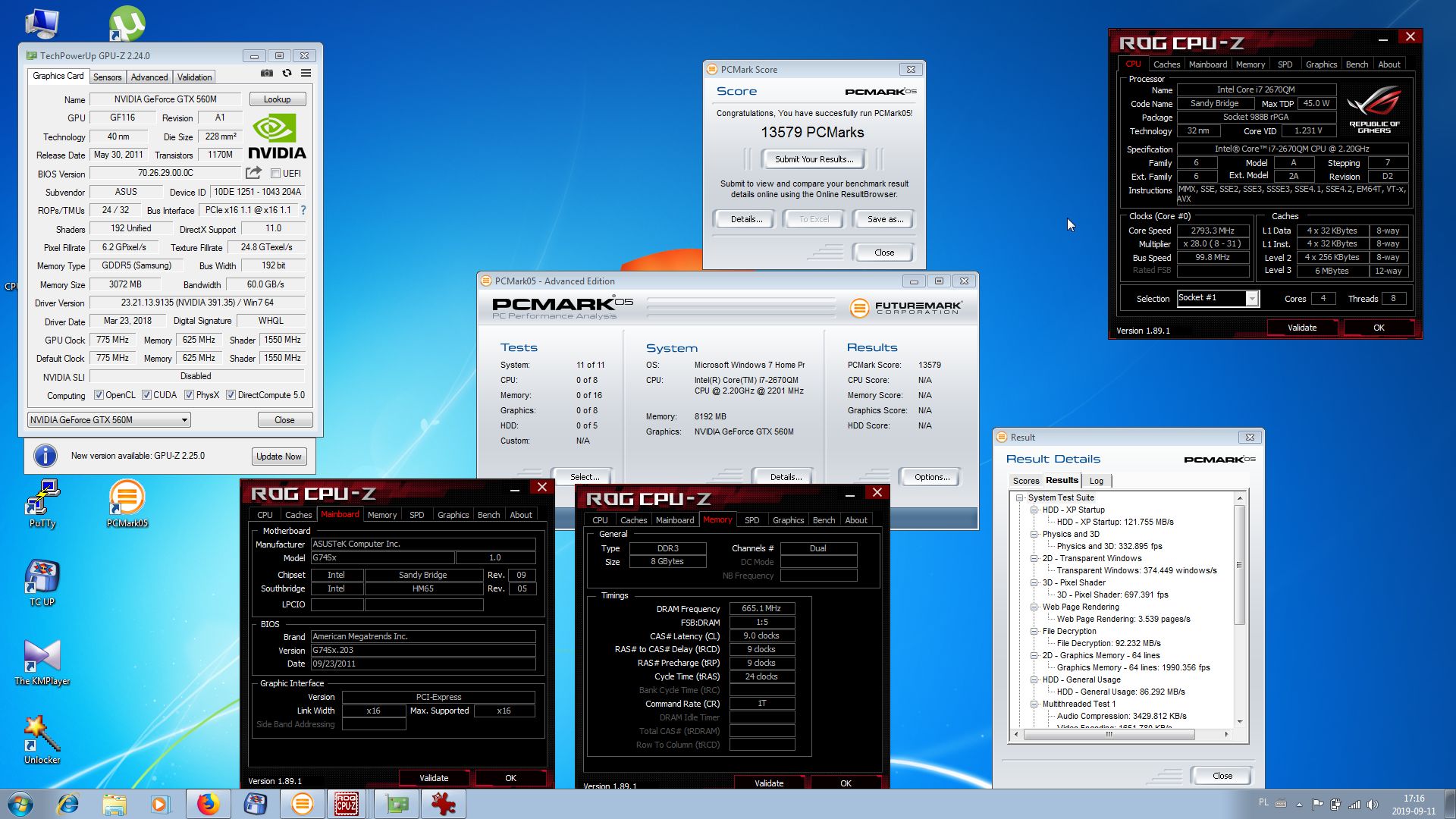1456x819 pixels.
Task: Click Result tree vertical scrollbar thumb
Action: coord(1239,565)
